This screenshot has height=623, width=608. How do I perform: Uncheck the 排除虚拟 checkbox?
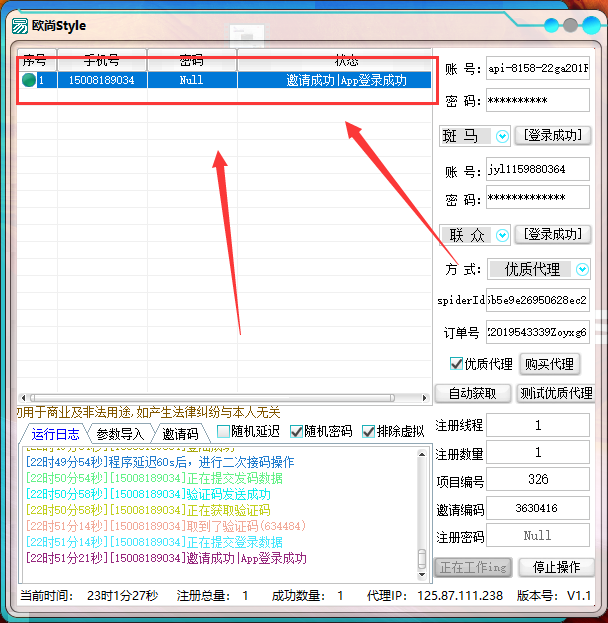coord(368,431)
